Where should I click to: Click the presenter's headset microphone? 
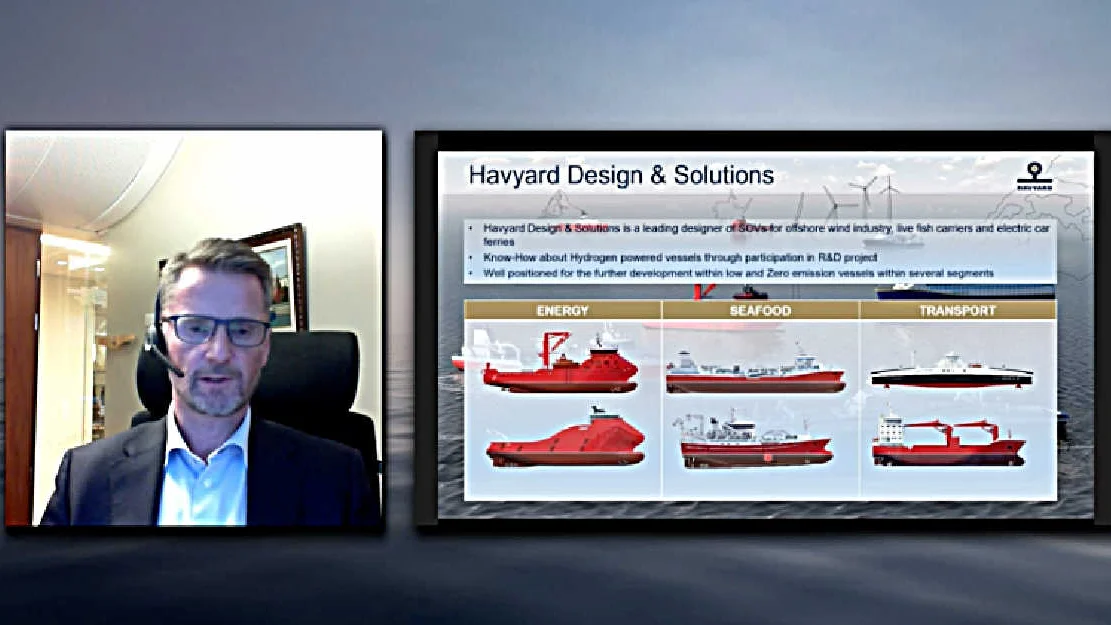(169, 366)
